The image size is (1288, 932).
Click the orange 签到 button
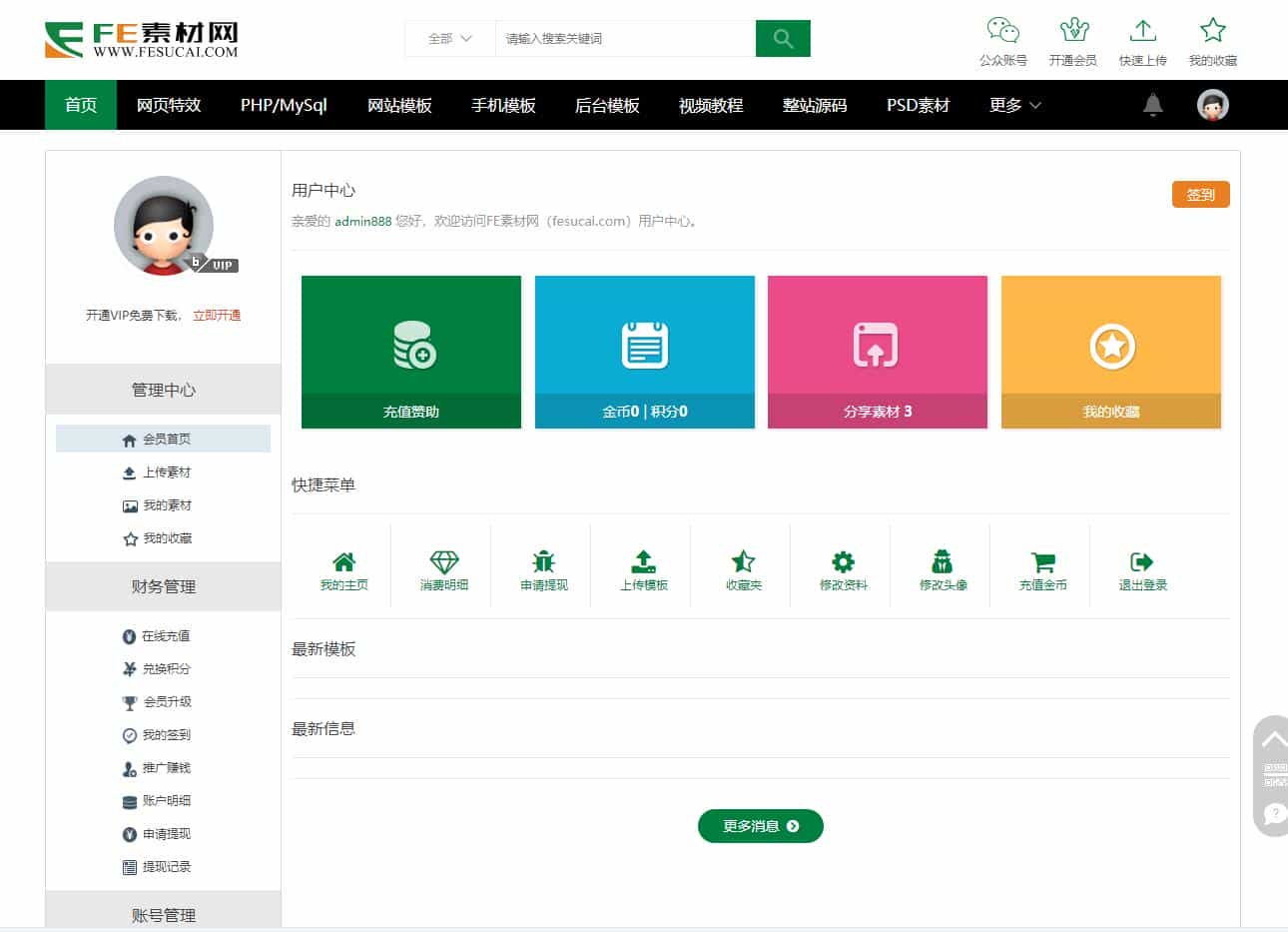(1200, 195)
